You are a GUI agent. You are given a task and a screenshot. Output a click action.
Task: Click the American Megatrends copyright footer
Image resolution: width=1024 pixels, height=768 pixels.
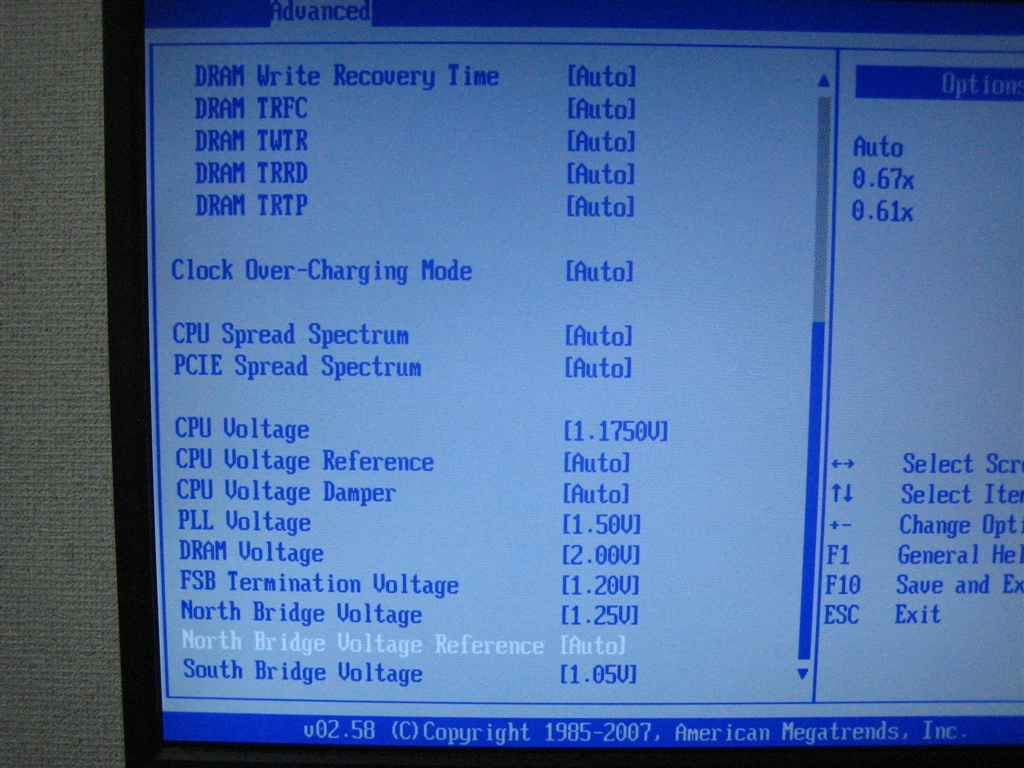[635, 731]
